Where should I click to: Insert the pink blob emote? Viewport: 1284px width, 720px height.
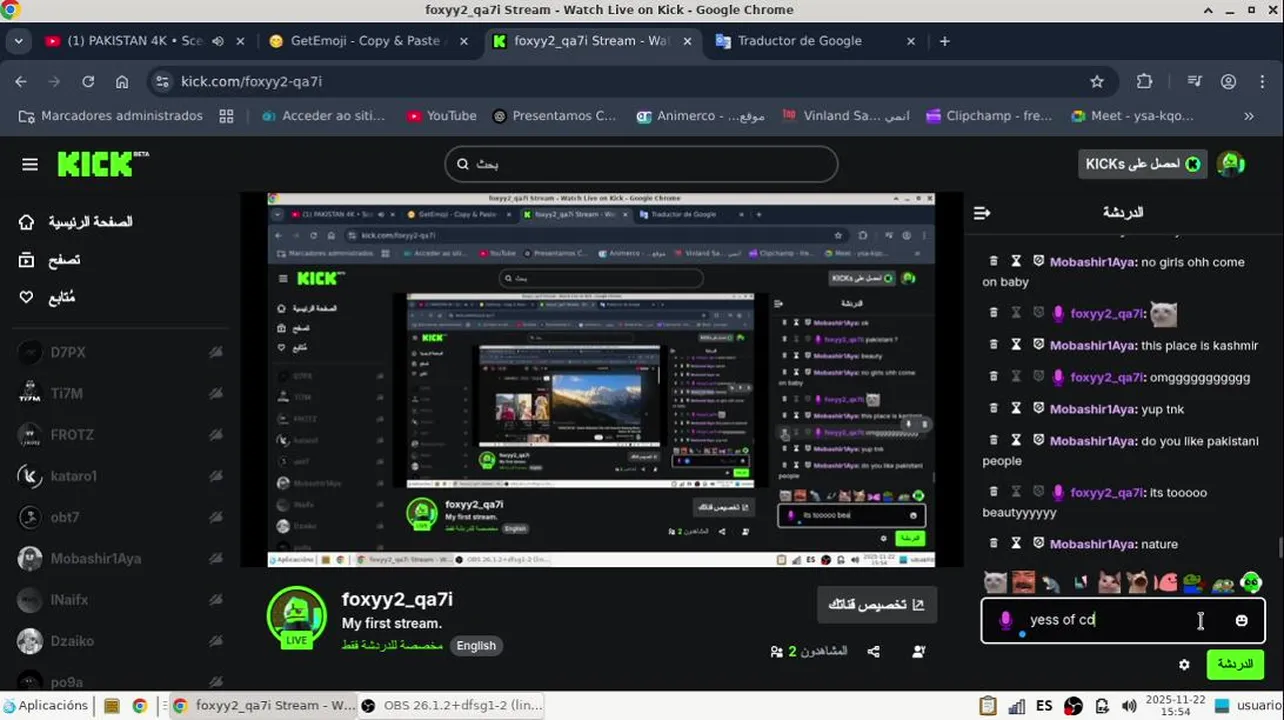pos(1165,581)
